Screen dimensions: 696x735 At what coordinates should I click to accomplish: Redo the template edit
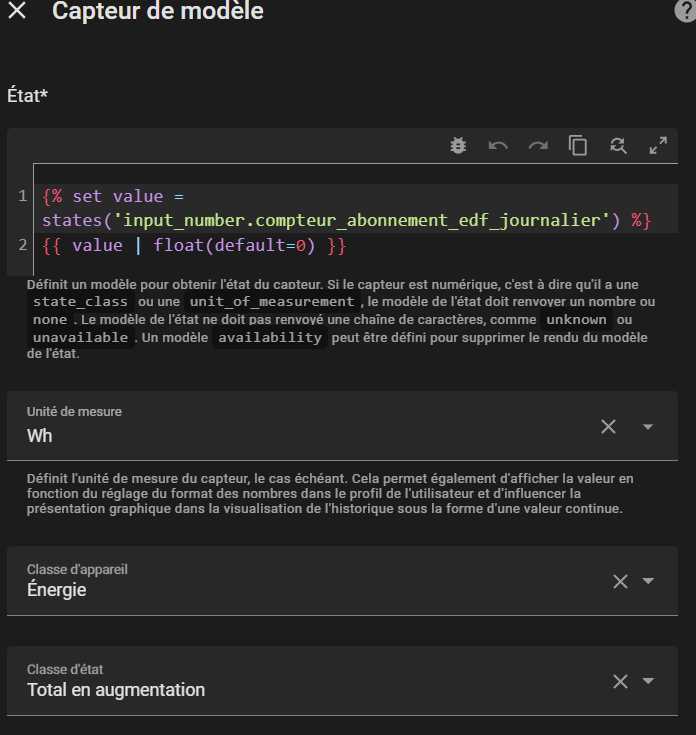[538, 145]
